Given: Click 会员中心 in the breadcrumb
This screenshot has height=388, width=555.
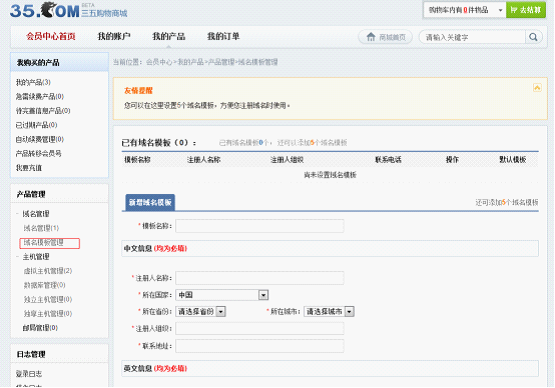Looking at the screenshot, I should point(159,62).
